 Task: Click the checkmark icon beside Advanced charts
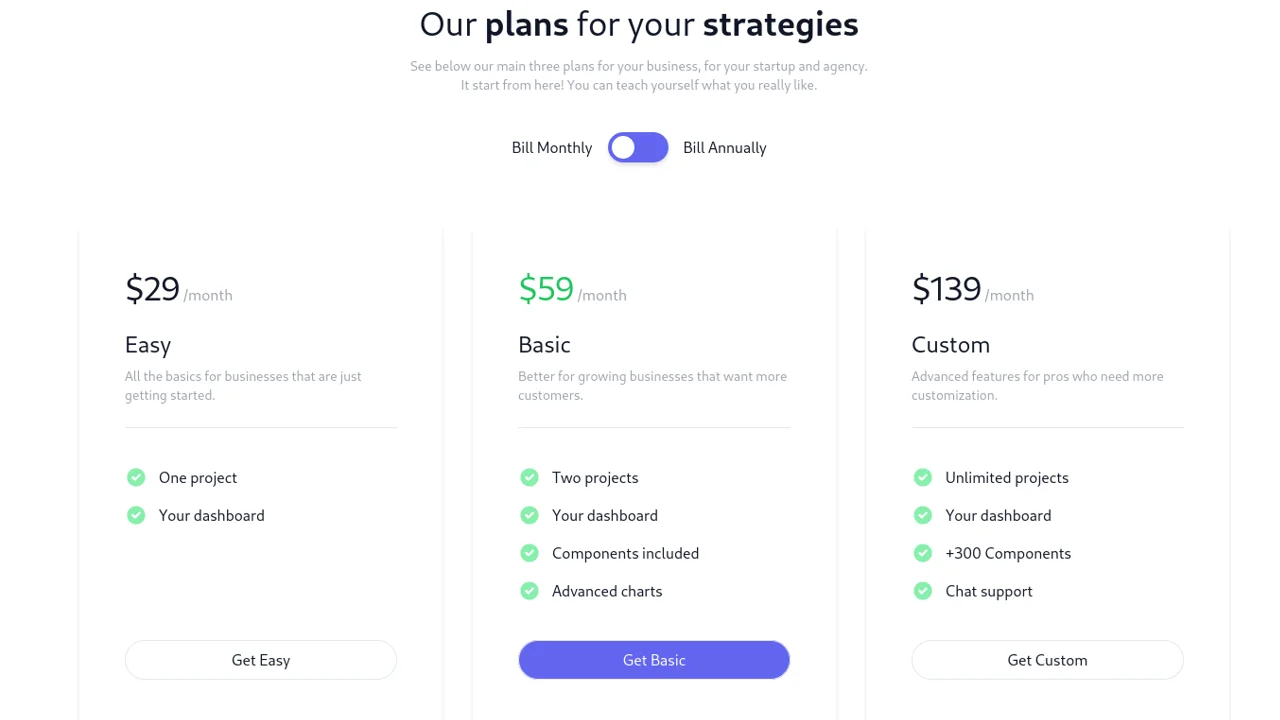(x=529, y=591)
